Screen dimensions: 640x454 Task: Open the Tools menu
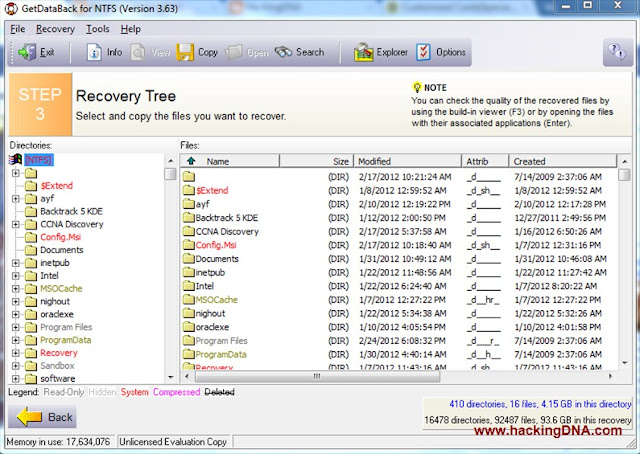(98, 29)
